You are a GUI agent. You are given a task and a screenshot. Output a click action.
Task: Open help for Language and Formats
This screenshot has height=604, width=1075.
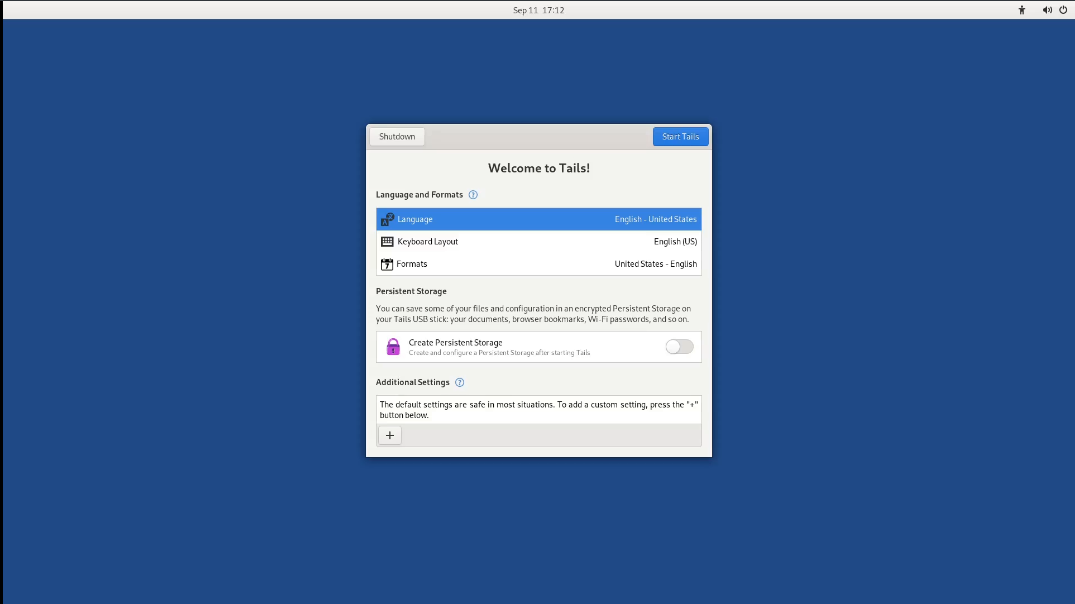coord(473,195)
